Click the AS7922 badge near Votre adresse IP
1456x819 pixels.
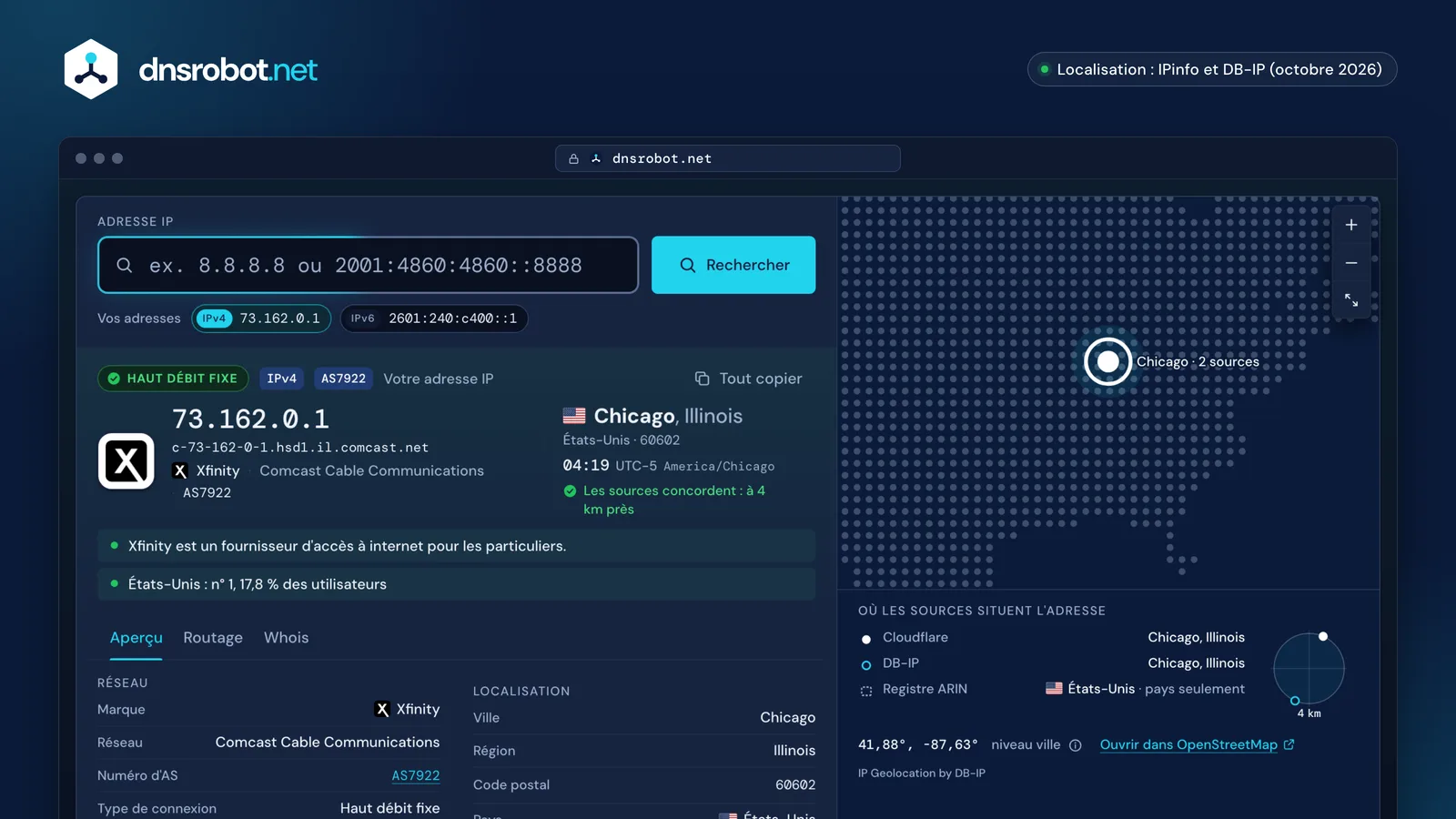pyautogui.click(x=343, y=379)
